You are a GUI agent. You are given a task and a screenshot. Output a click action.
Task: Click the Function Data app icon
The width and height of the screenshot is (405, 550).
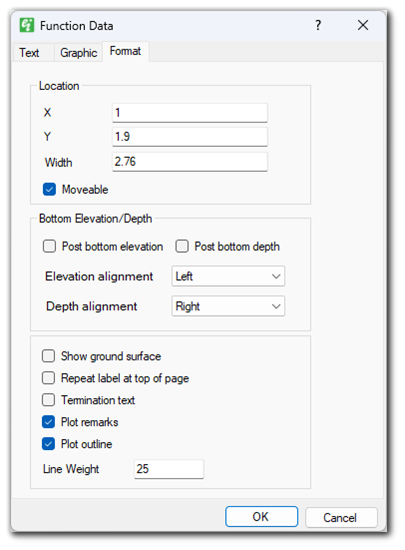coord(27,25)
